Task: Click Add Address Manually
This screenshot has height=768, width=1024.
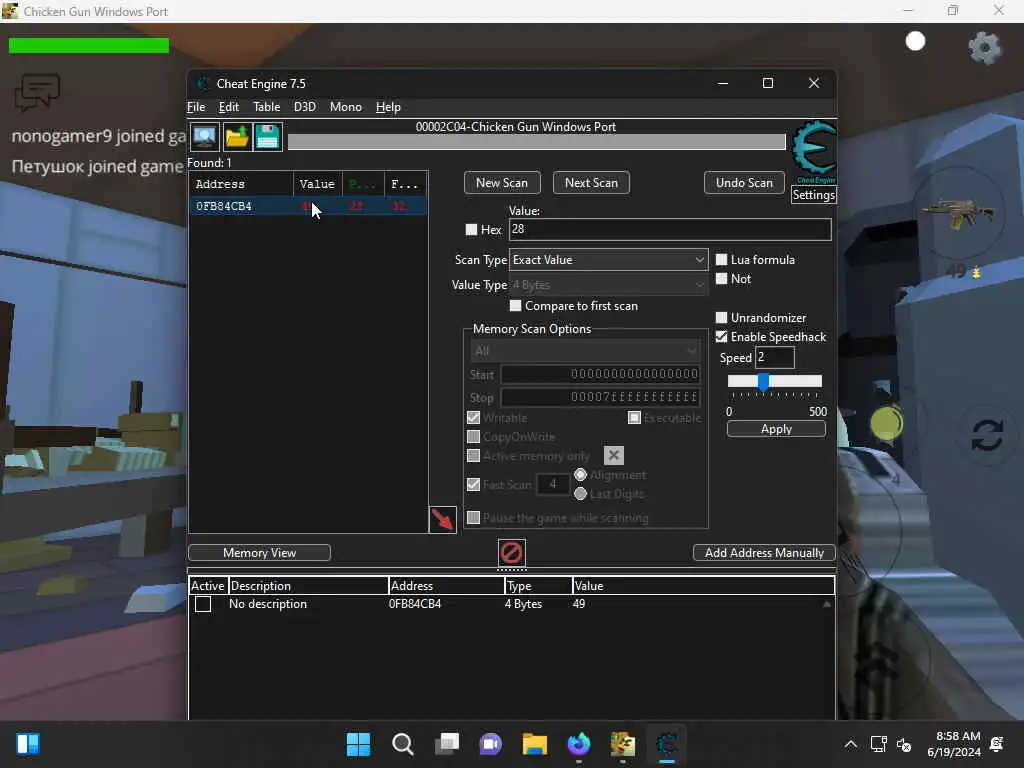Action: (x=763, y=552)
